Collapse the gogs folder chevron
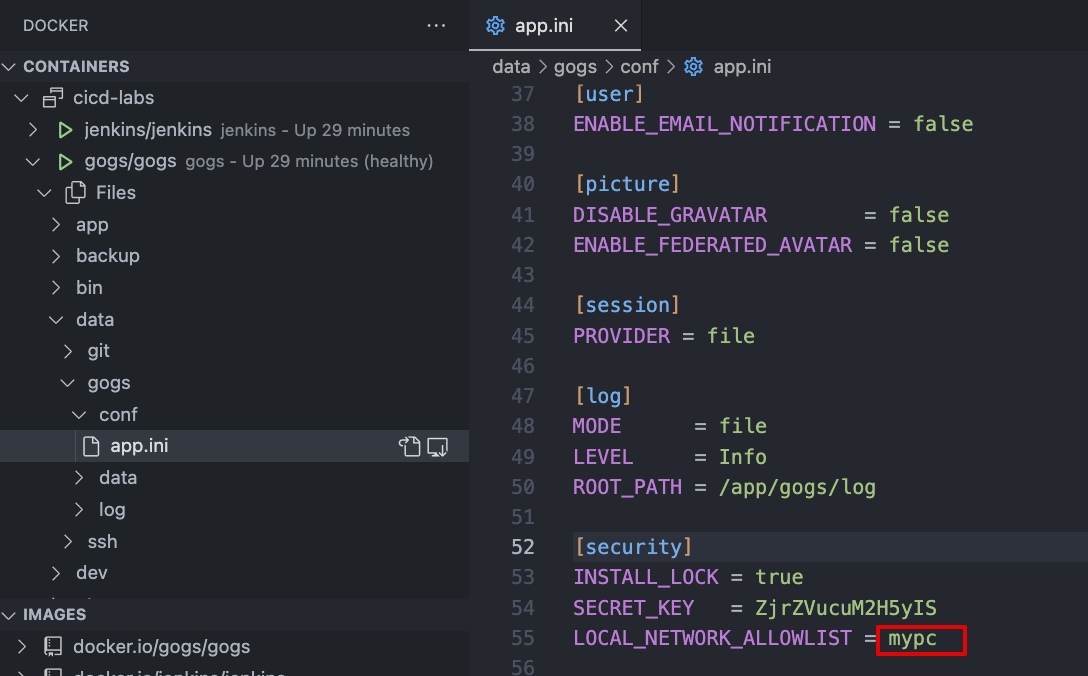The image size is (1088, 676). point(67,383)
